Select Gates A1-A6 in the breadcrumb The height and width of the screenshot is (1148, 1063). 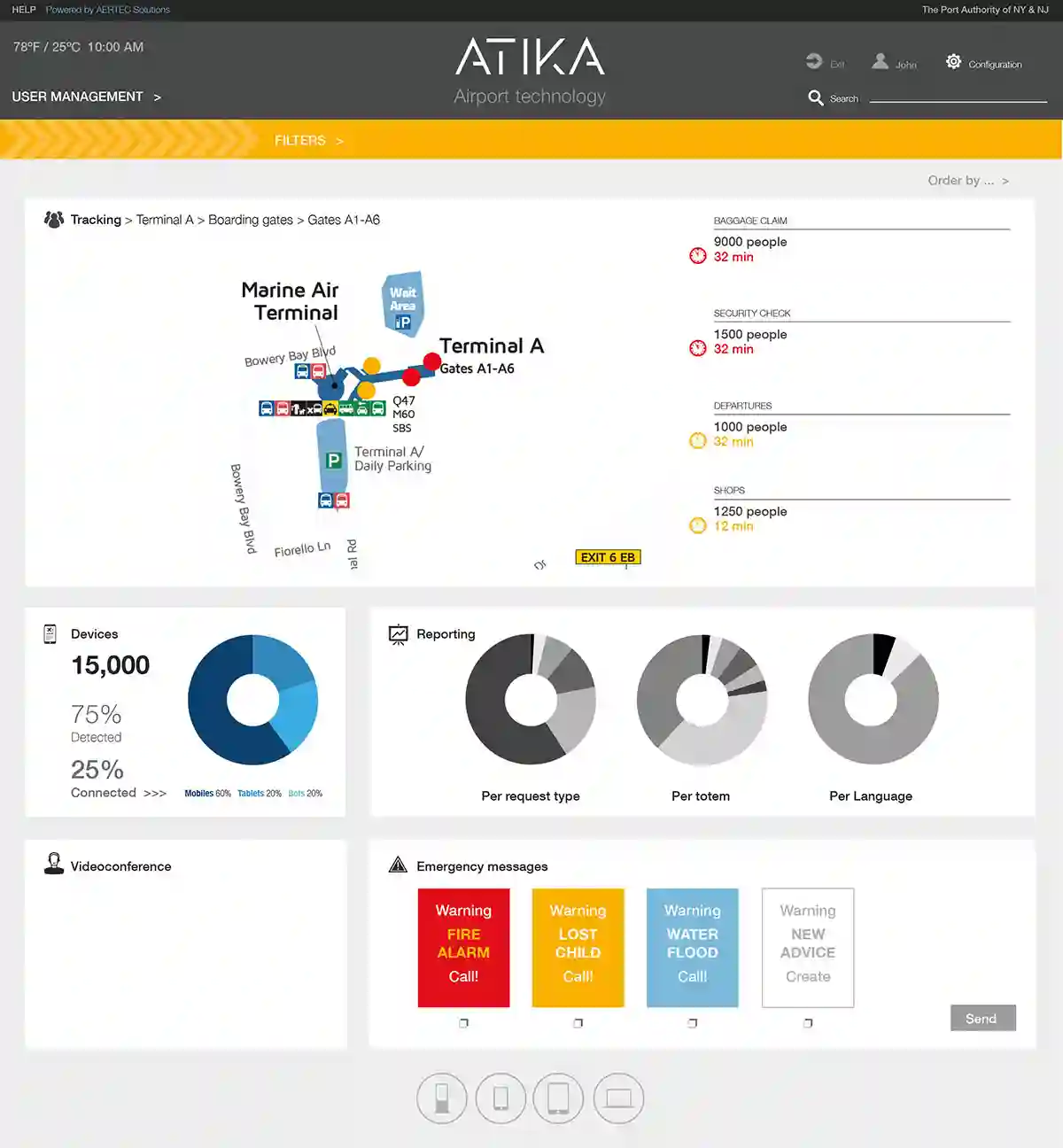[x=344, y=220]
